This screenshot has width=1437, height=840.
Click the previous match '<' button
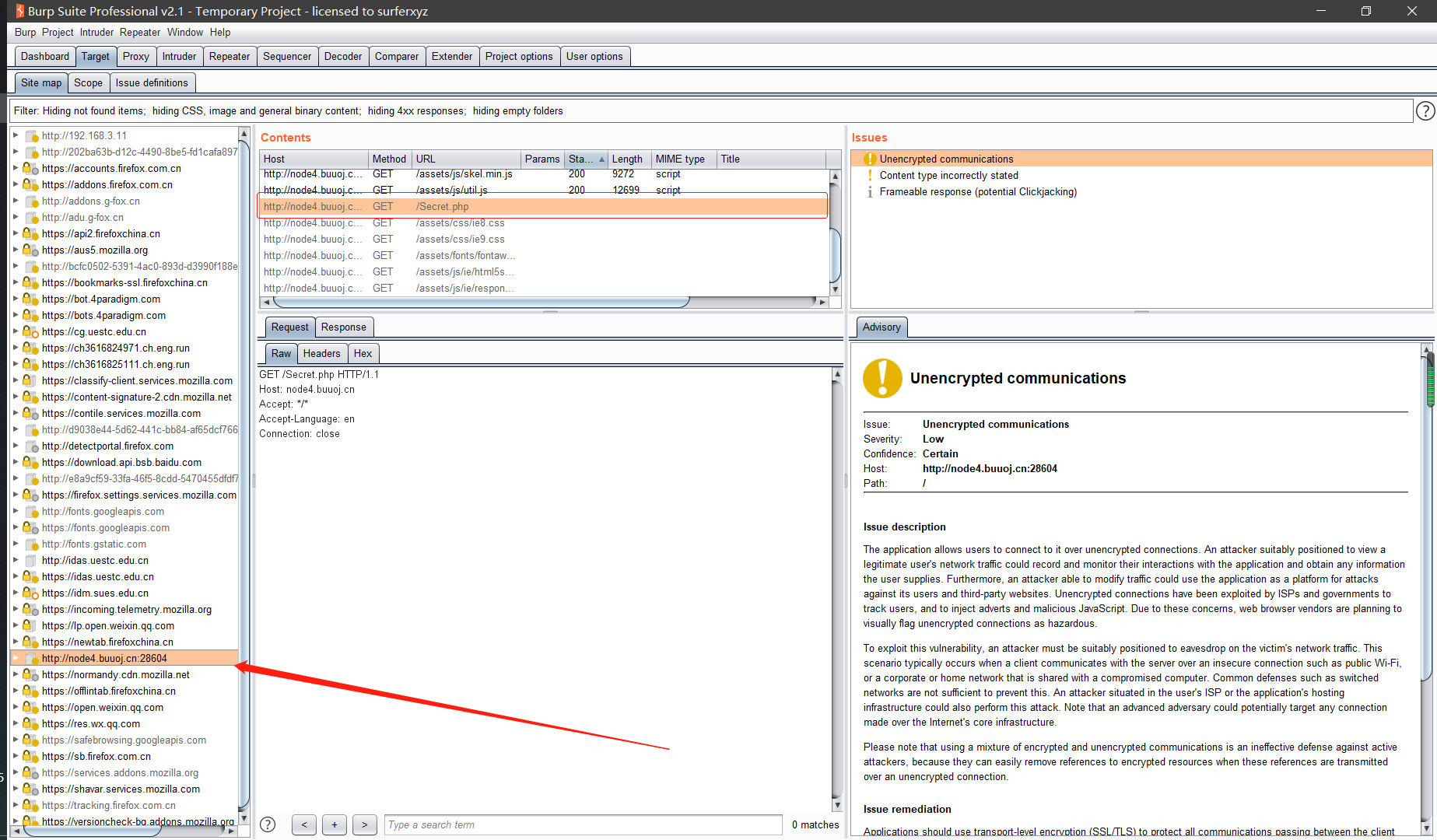(x=304, y=824)
